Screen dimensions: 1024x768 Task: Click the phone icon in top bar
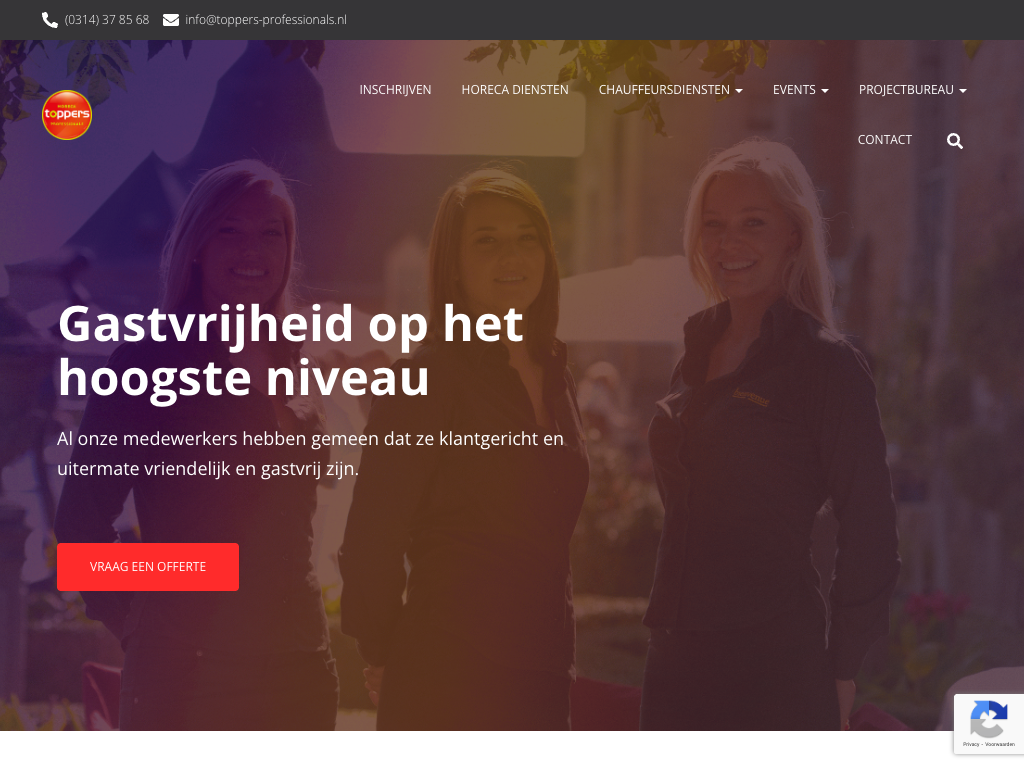(x=50, y=20)
